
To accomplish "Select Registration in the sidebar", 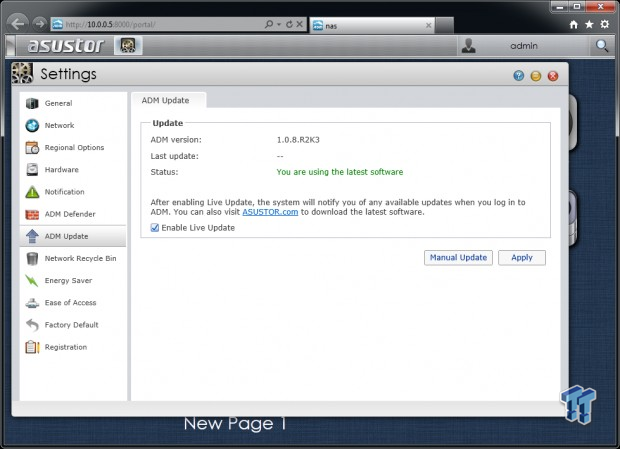I will (73, 347).
